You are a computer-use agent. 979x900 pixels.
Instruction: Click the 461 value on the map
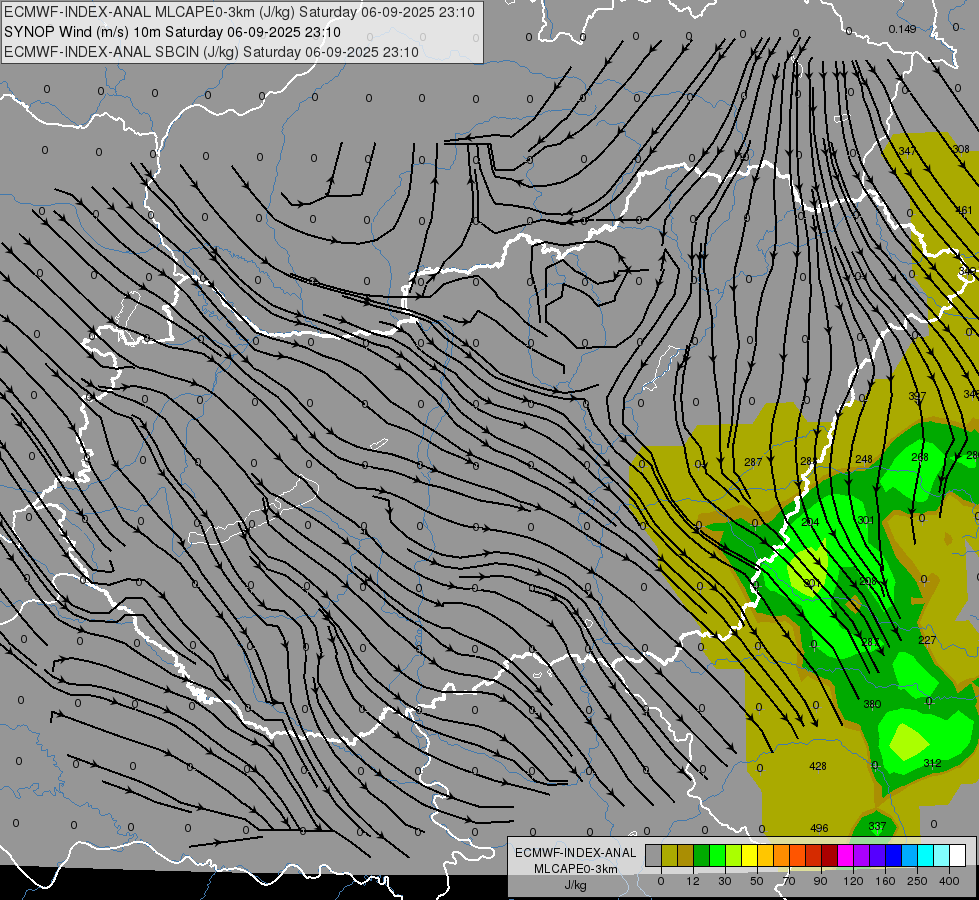coord(964,210)
